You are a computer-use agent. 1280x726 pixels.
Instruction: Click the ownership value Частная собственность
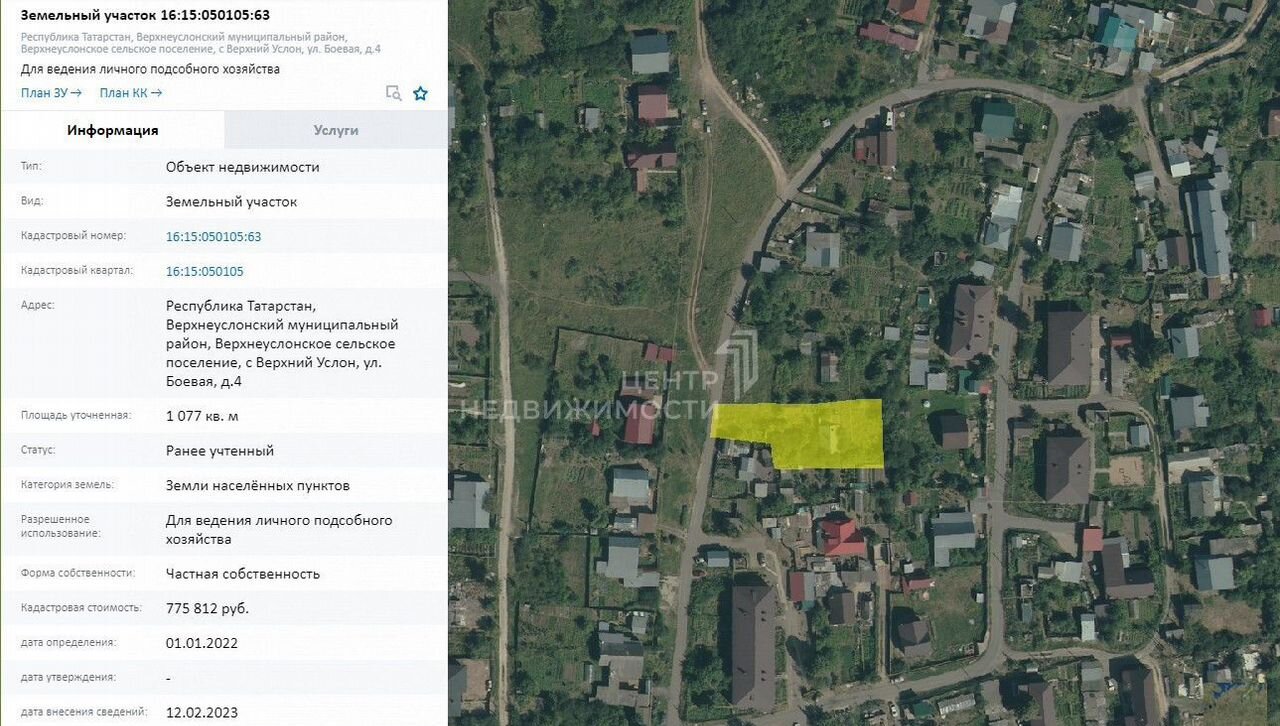tap(242, 574)
